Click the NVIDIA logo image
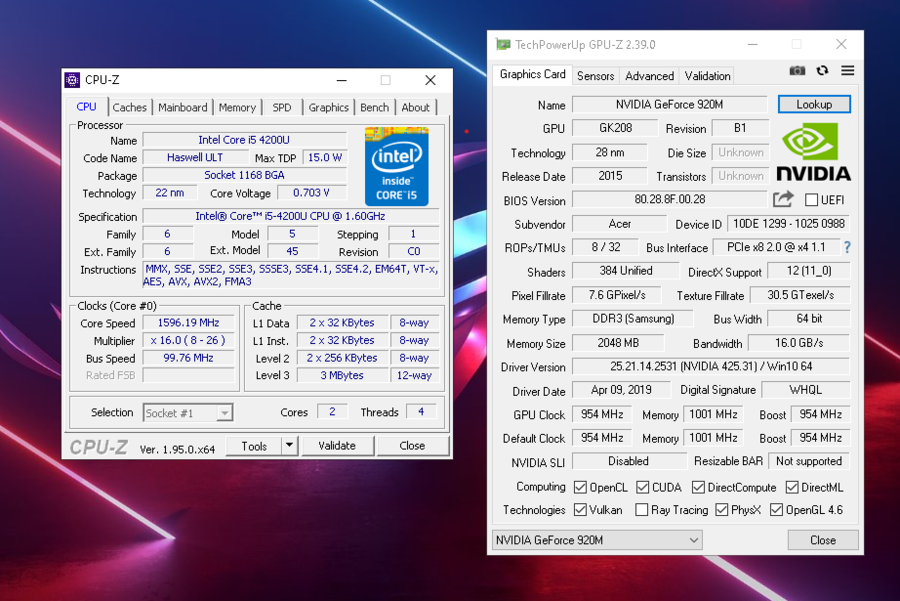This screenshot has width=900, height=601. click(x=813, y=153)
